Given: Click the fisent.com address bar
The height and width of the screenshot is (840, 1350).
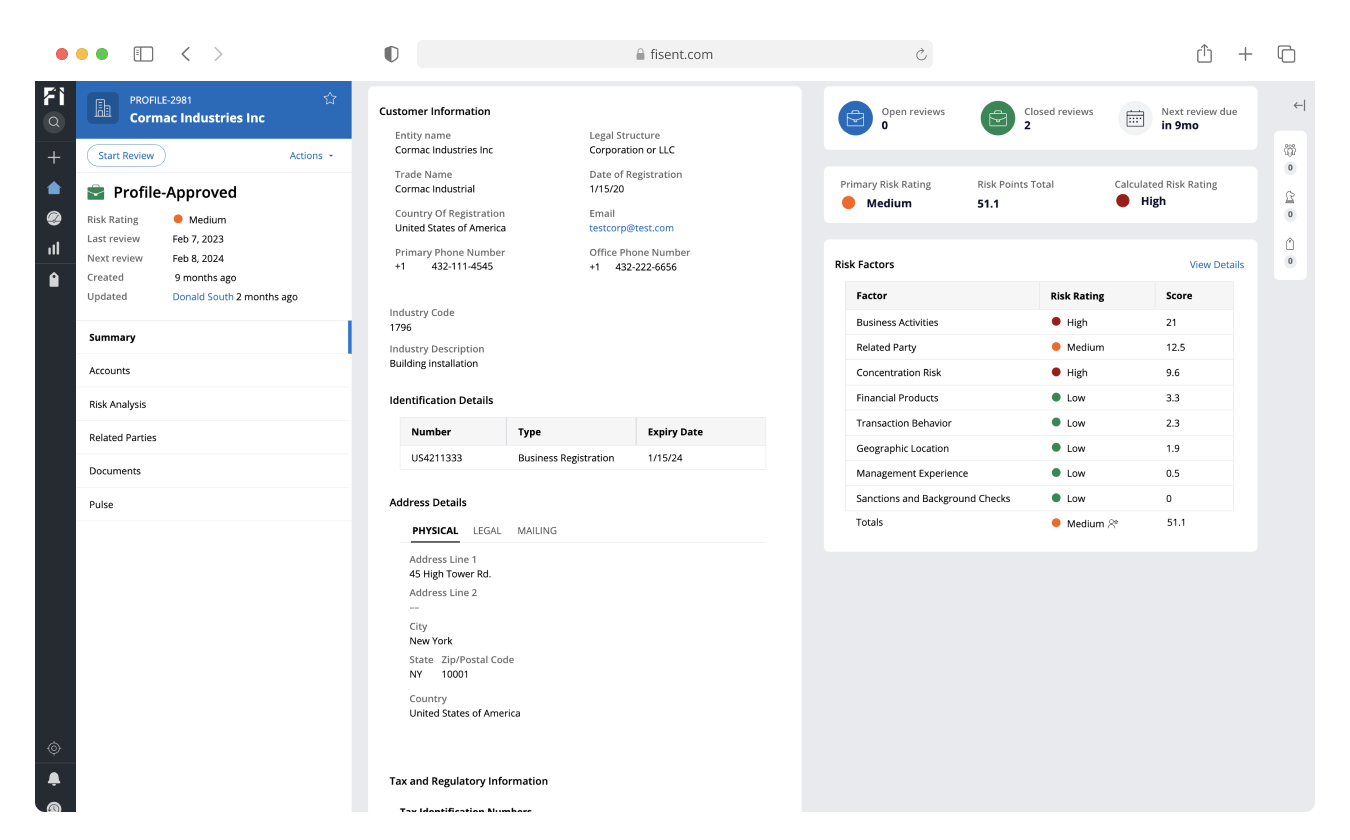Looking at the screenshot, I should click(x=675, y=54).
